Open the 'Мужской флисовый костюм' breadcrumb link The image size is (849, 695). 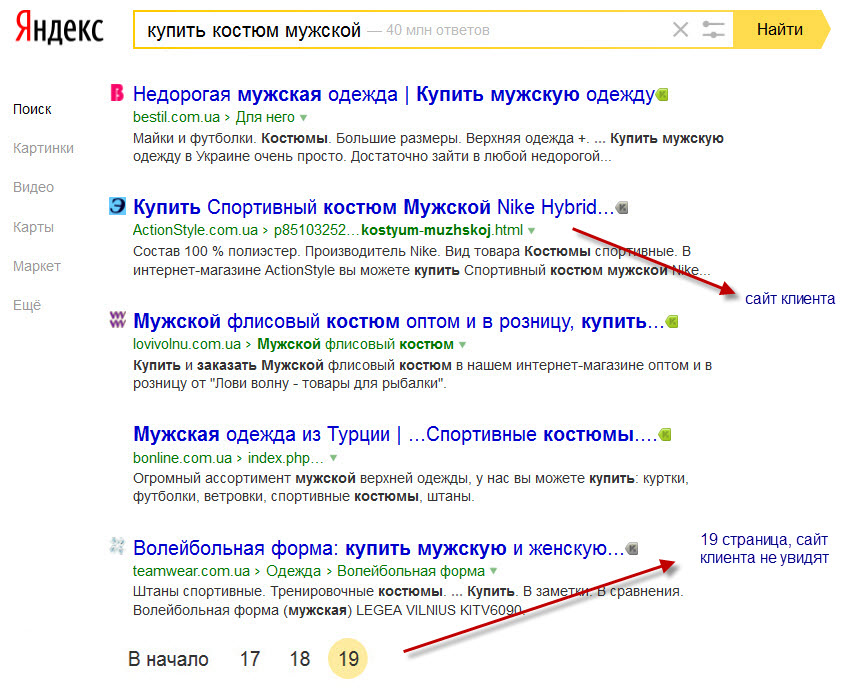tap(355, 344)
